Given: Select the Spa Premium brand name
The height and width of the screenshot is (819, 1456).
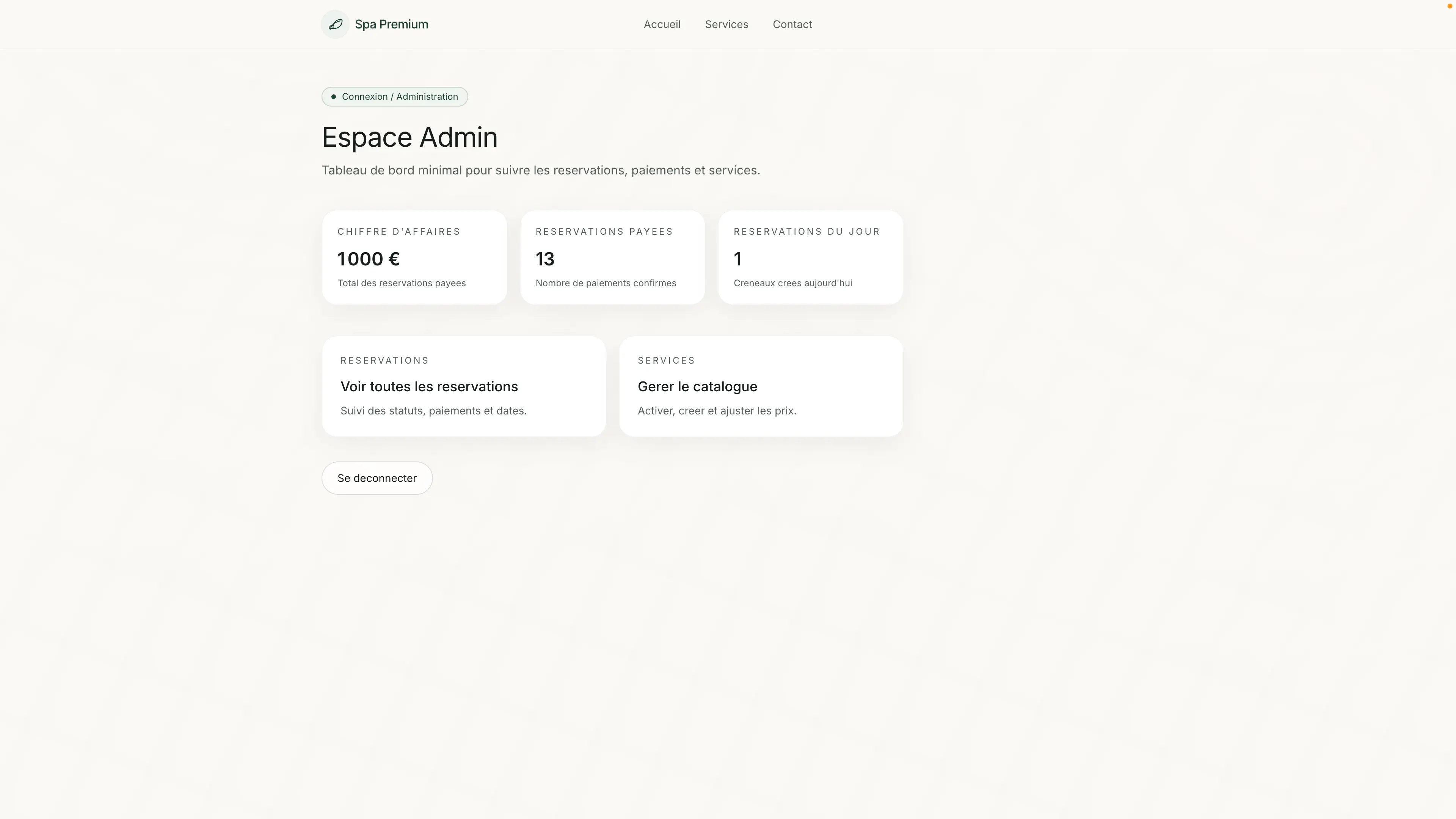Looking at the screenshot, I should click(x=392, y=24).
